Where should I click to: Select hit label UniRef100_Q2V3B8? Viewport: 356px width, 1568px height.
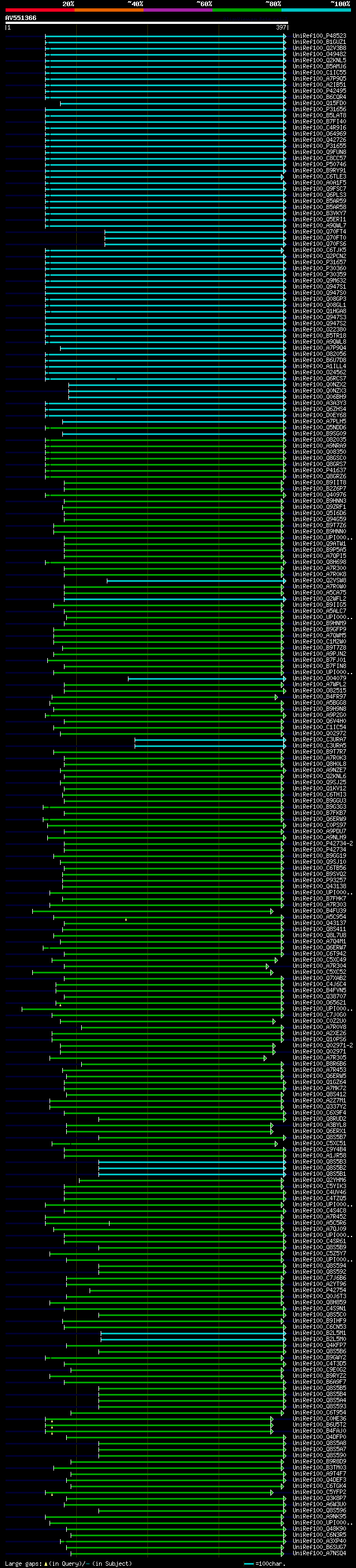click(319, 48)
